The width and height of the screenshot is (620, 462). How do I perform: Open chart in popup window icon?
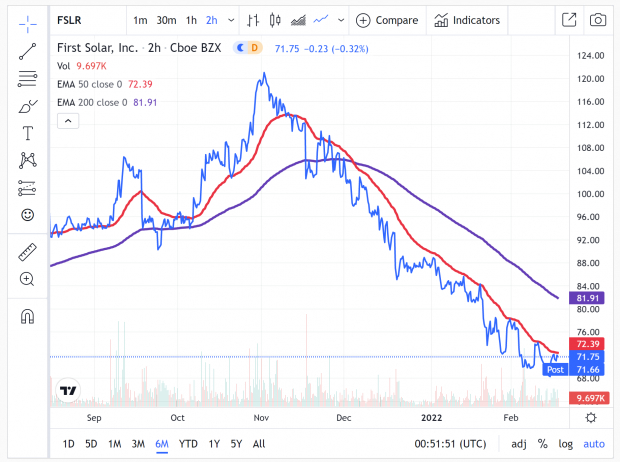tap(569, 20)
